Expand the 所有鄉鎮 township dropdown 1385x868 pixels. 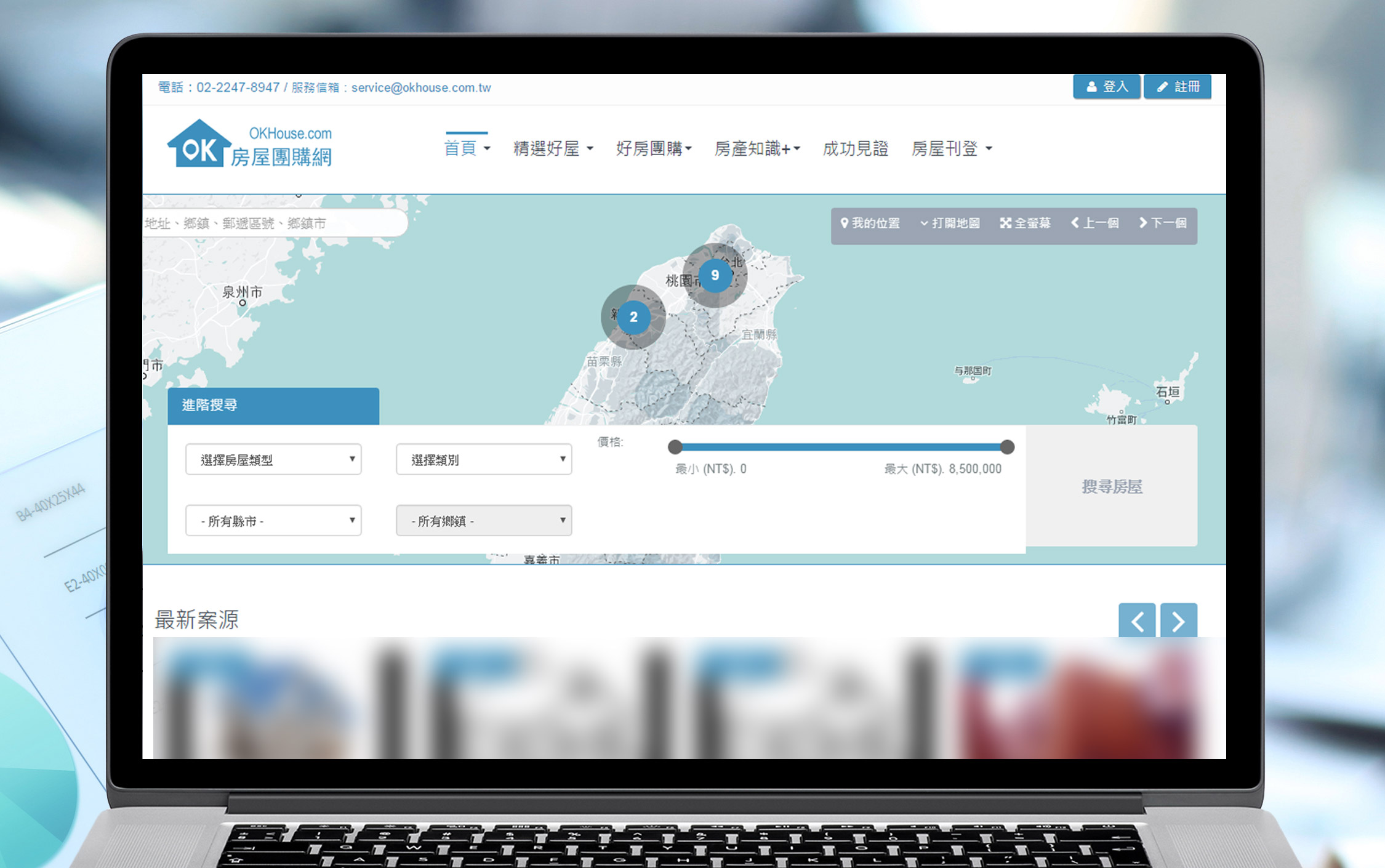pos(484,521)
